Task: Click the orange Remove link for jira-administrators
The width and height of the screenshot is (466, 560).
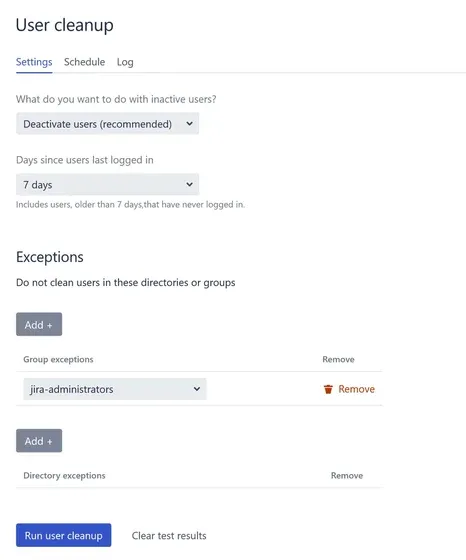Action: 356,389
